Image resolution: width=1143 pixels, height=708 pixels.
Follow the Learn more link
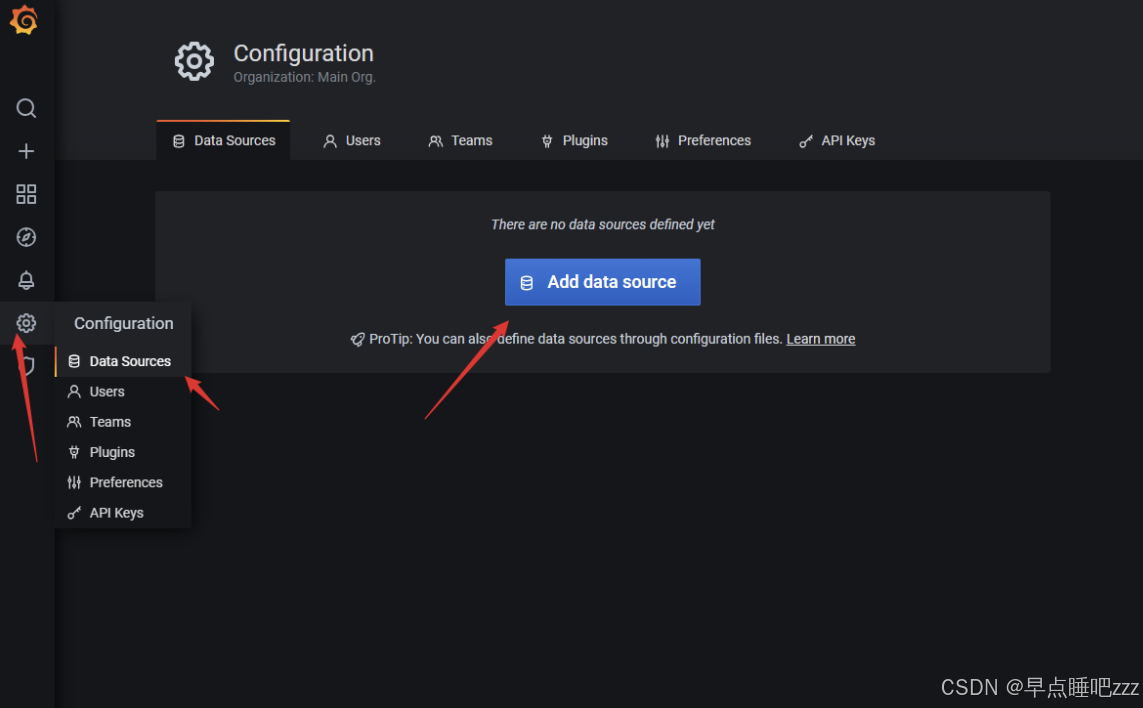(821, 339)
